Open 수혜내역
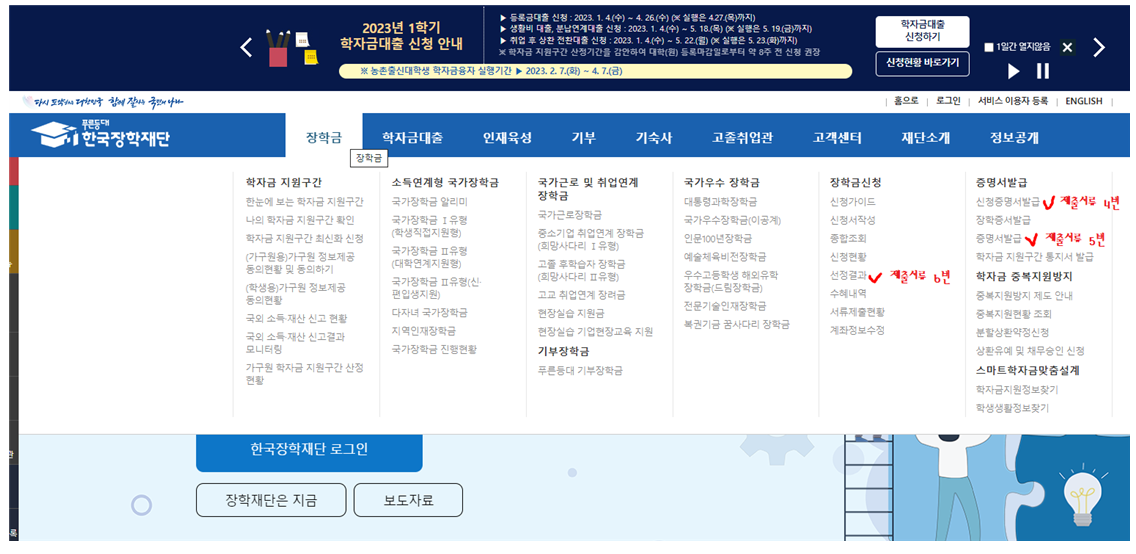This screenshot has height=554, width=1136. pos(848,293)
